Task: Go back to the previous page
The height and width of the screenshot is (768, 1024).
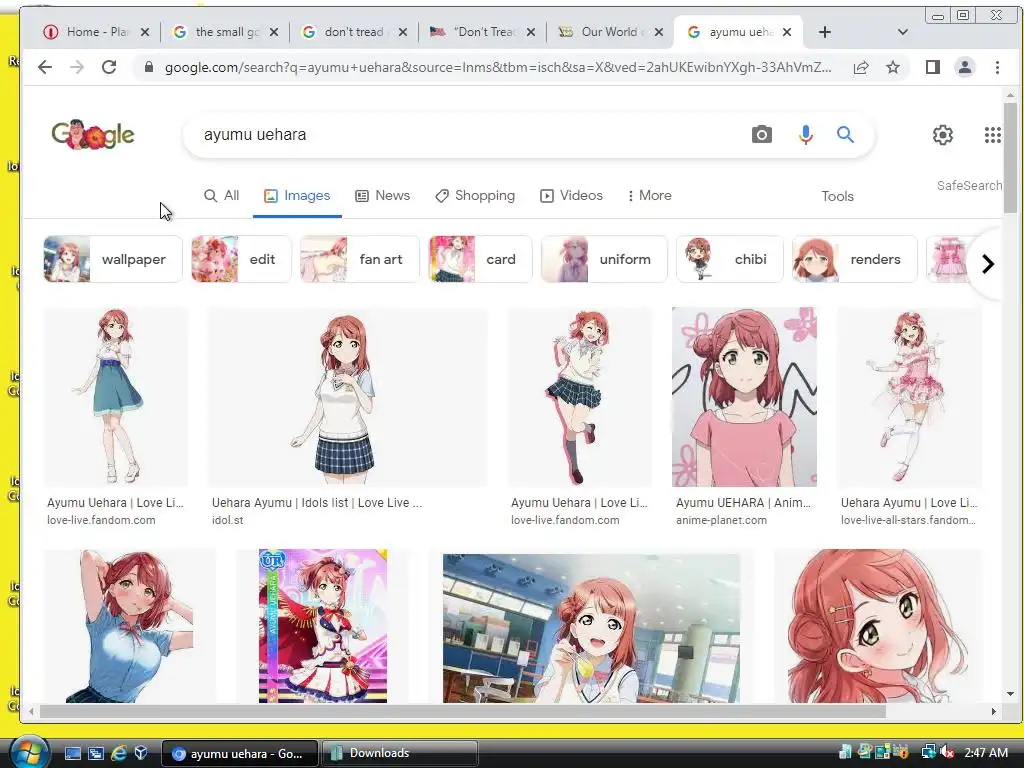Action: pyautogui.click(x=44, y=67)
